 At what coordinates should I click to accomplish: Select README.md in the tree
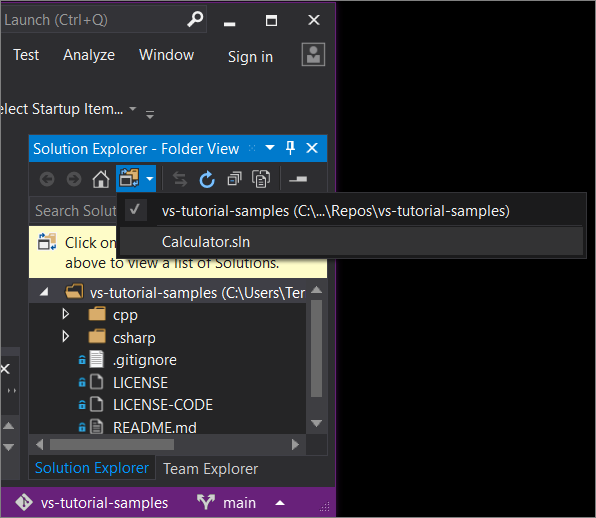tap(155, 428)
